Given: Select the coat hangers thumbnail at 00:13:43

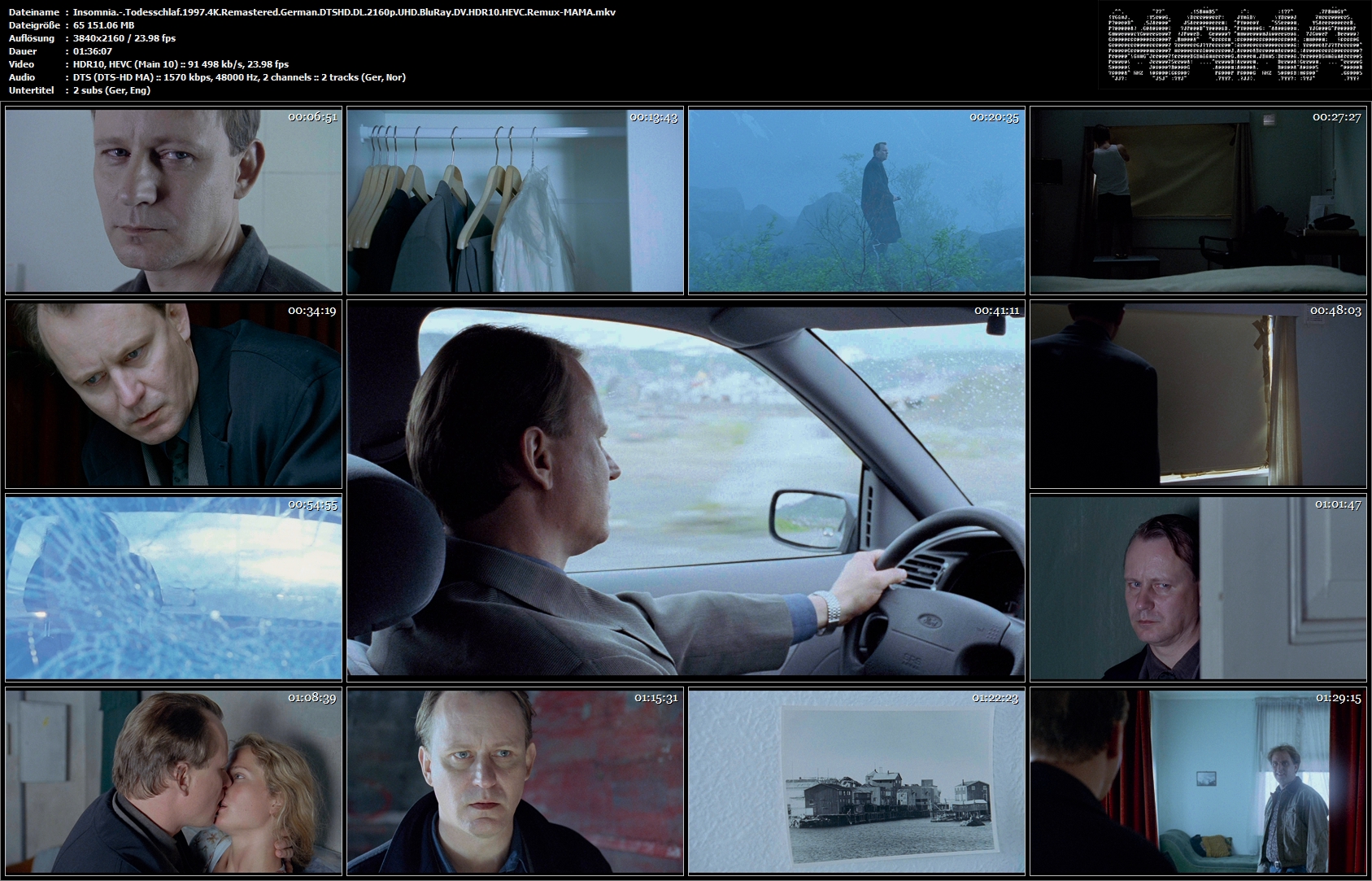Looking at the screenshot, I should click(x=515, y=201).
